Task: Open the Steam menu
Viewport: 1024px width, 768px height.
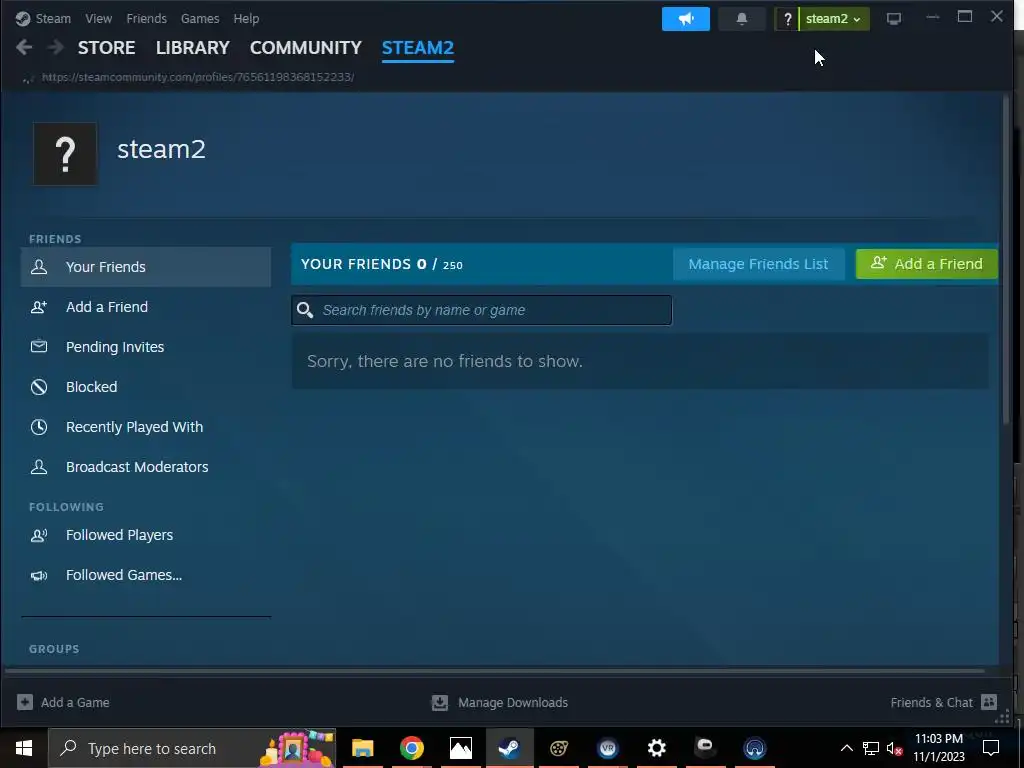Action: click(53, 19)
